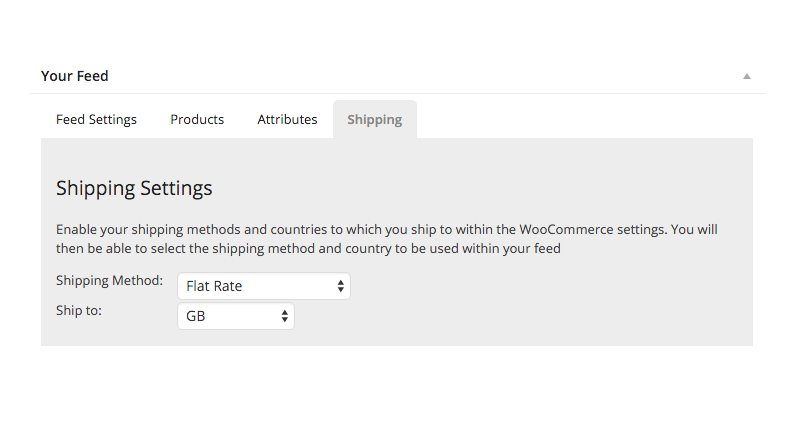800x425 pixels.
Task: Click the Shipping Method label
Action: pos(109,281)
